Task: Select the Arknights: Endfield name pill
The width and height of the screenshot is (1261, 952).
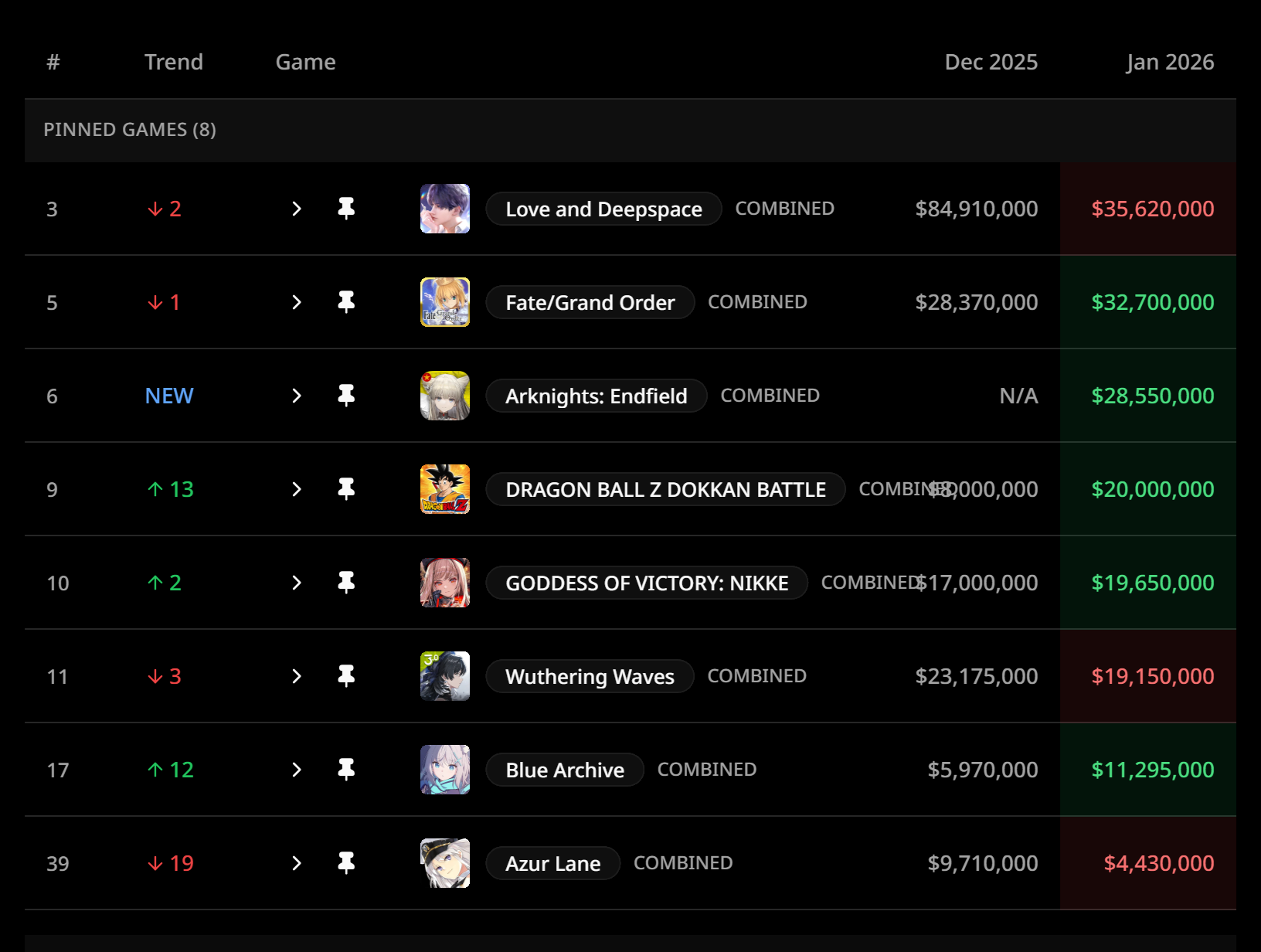Action: coord(597,396)
